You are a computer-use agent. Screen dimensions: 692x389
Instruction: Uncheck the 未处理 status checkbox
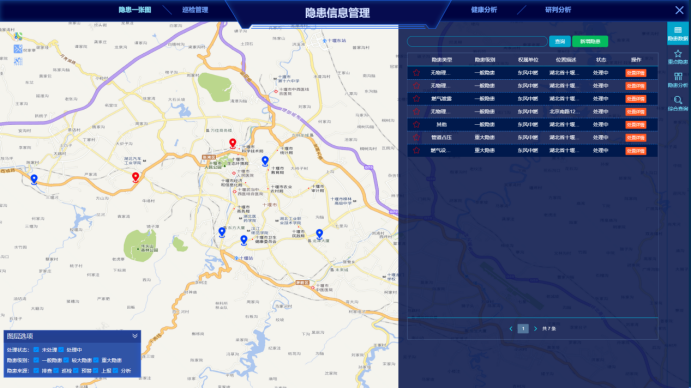36,350
